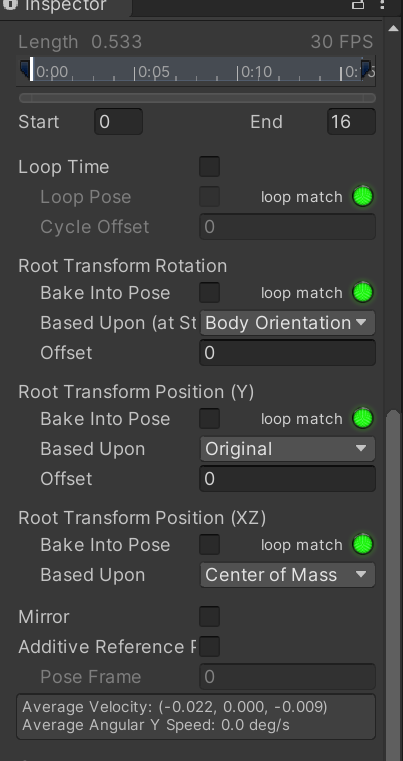Click the clip end marker on the timeline

[367, 69]
